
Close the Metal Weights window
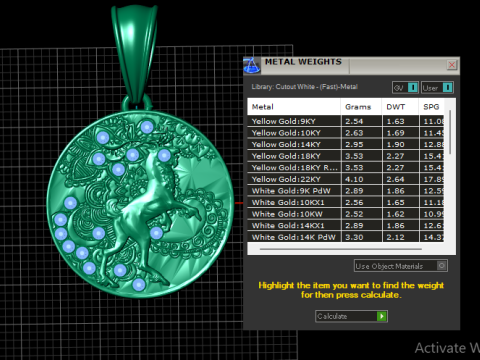452,65
